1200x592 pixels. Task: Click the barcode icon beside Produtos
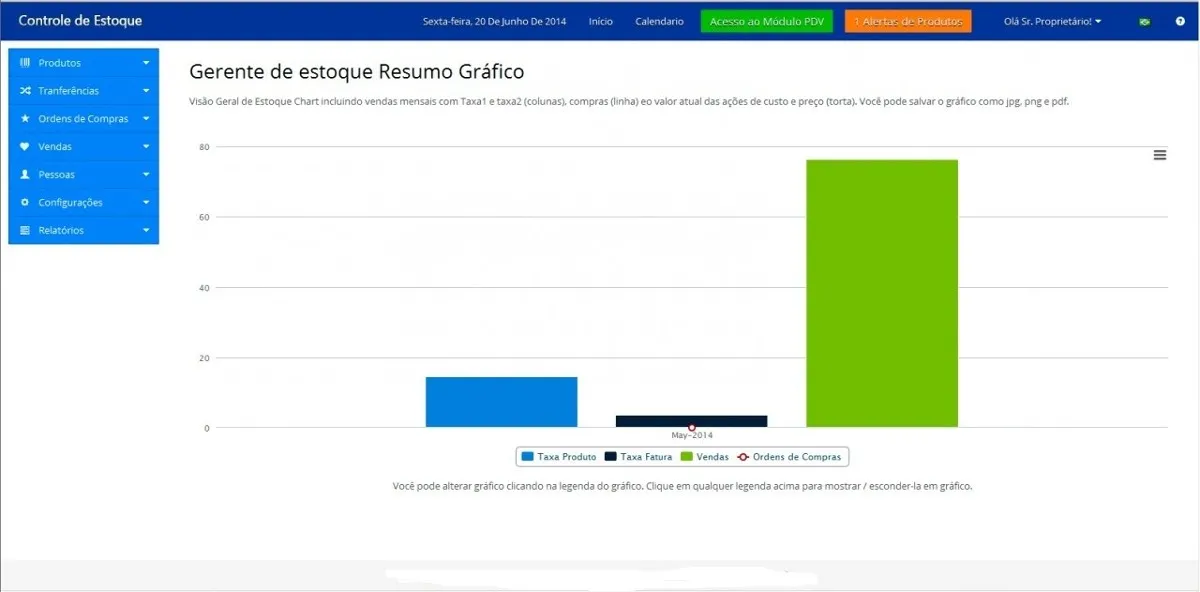[x=25, y=63]
